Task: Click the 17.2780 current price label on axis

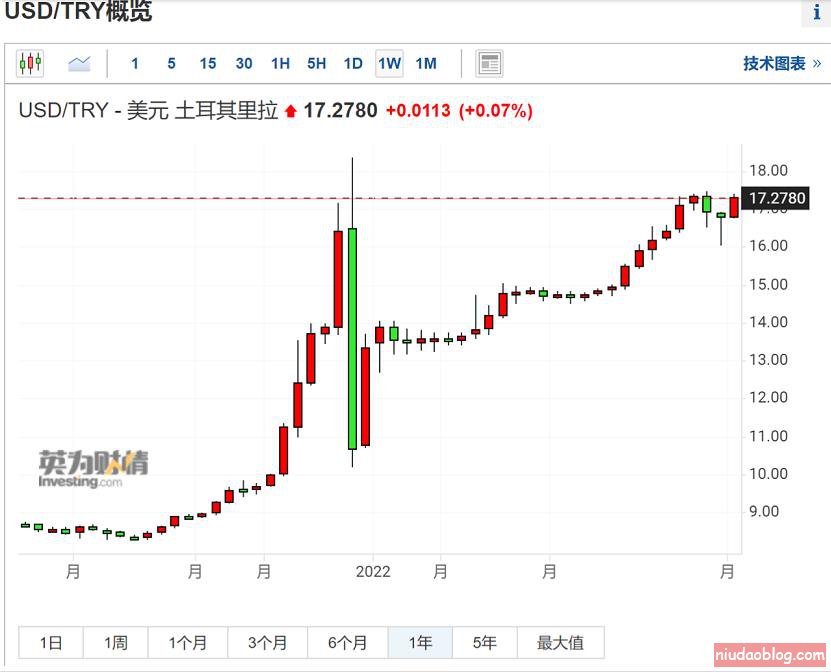Action: pyautogui.click(x=775, y=198)
